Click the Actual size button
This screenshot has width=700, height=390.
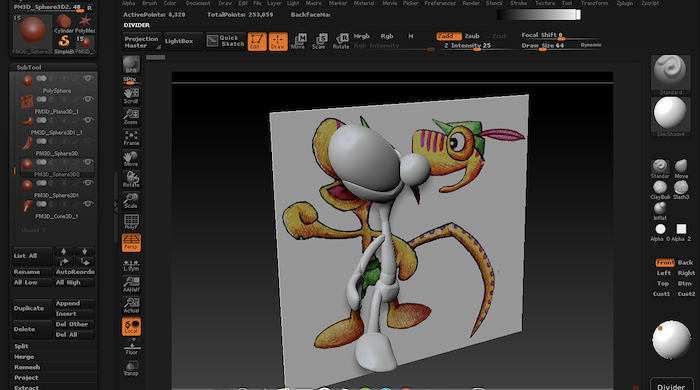pyautogui.click(x=131, y=305)
